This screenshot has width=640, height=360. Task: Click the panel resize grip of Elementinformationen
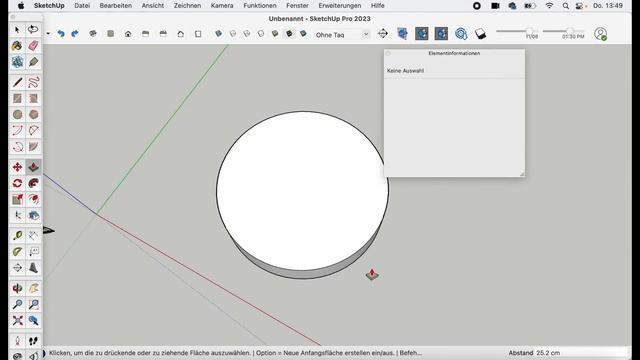point(522,174)
